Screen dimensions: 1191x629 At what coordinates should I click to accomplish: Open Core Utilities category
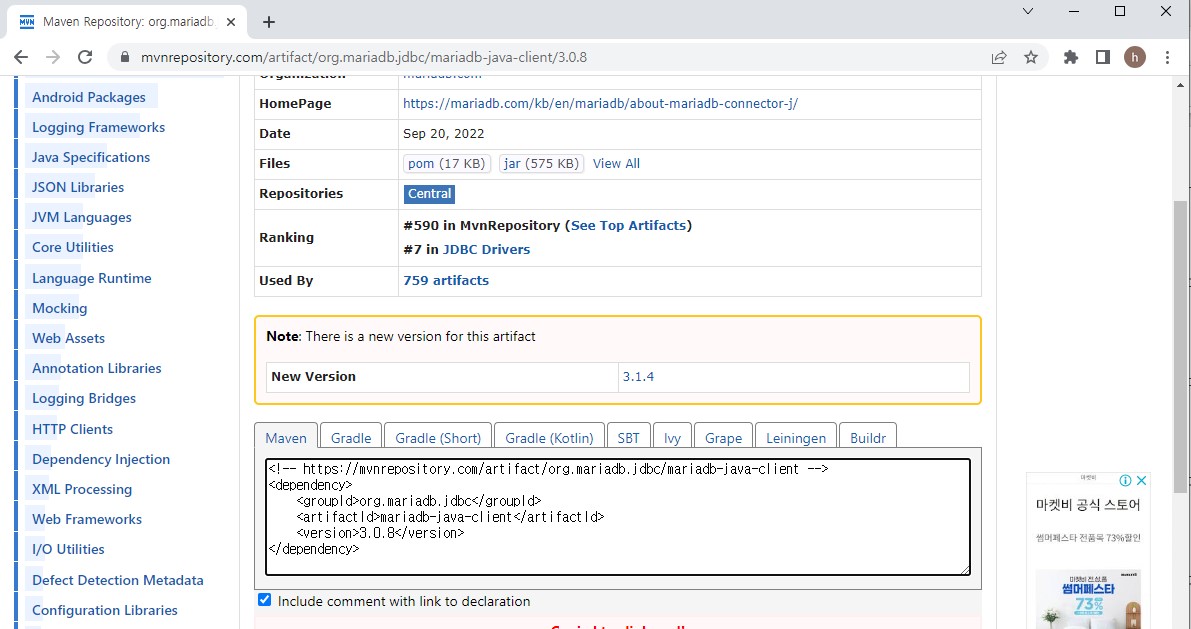[x=73, y=247]
